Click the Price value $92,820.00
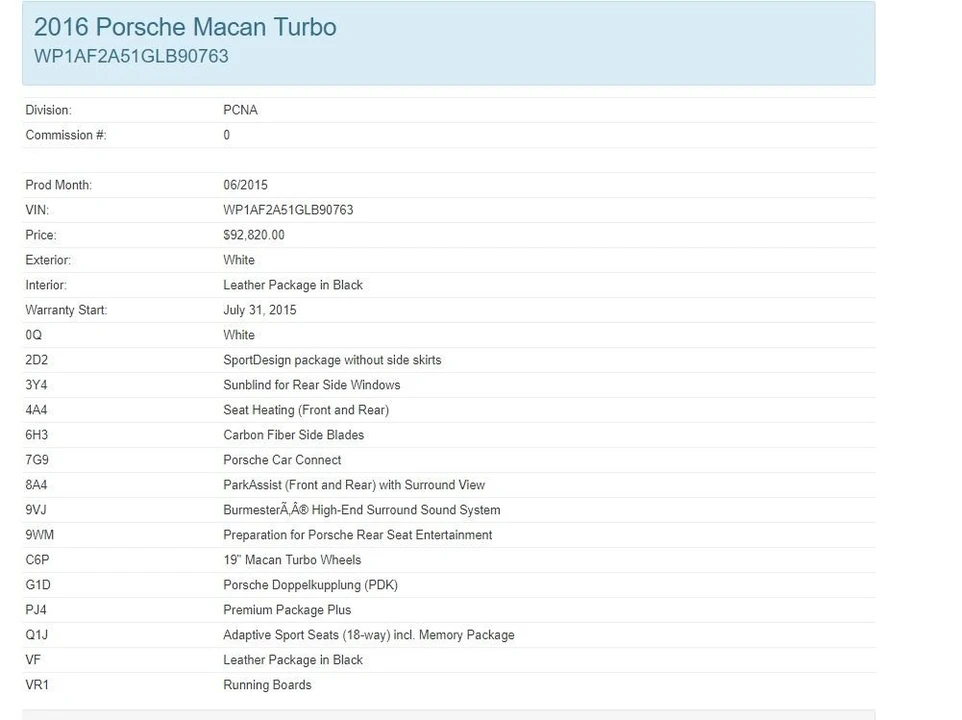962x720 pixels. click(254, 235)
